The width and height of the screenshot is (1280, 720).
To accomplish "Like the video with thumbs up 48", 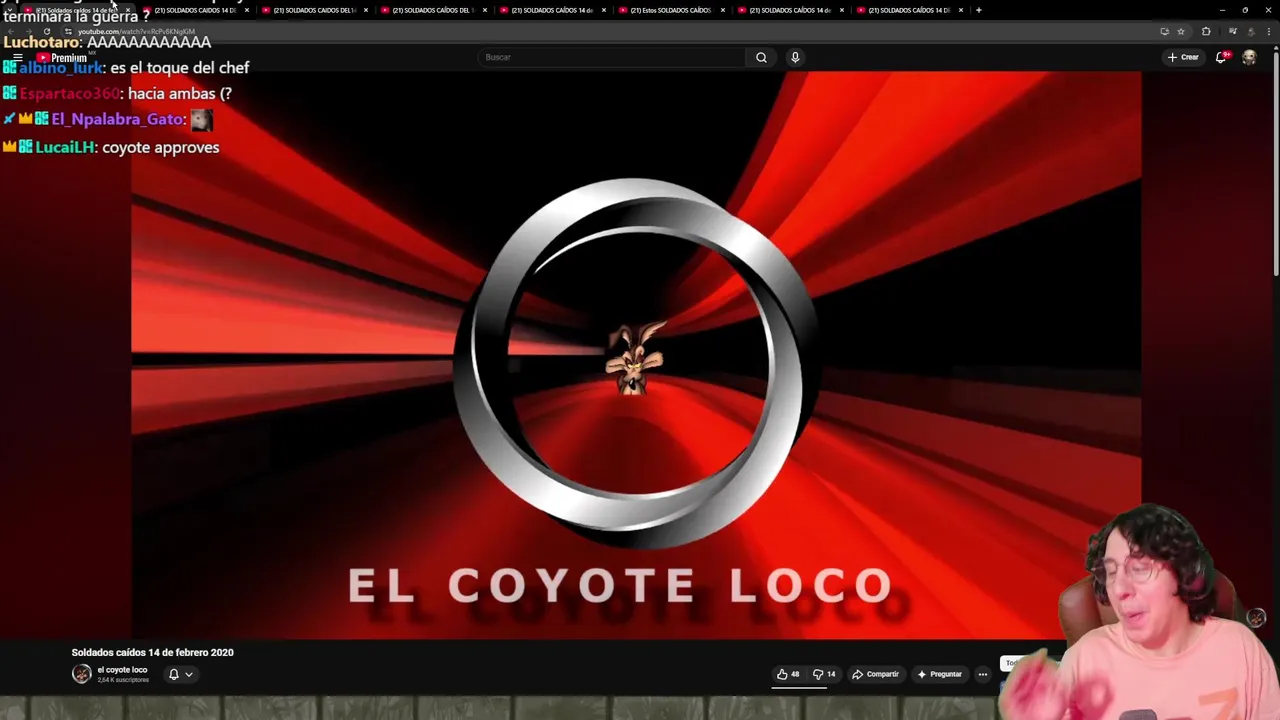I will point(788,674).
